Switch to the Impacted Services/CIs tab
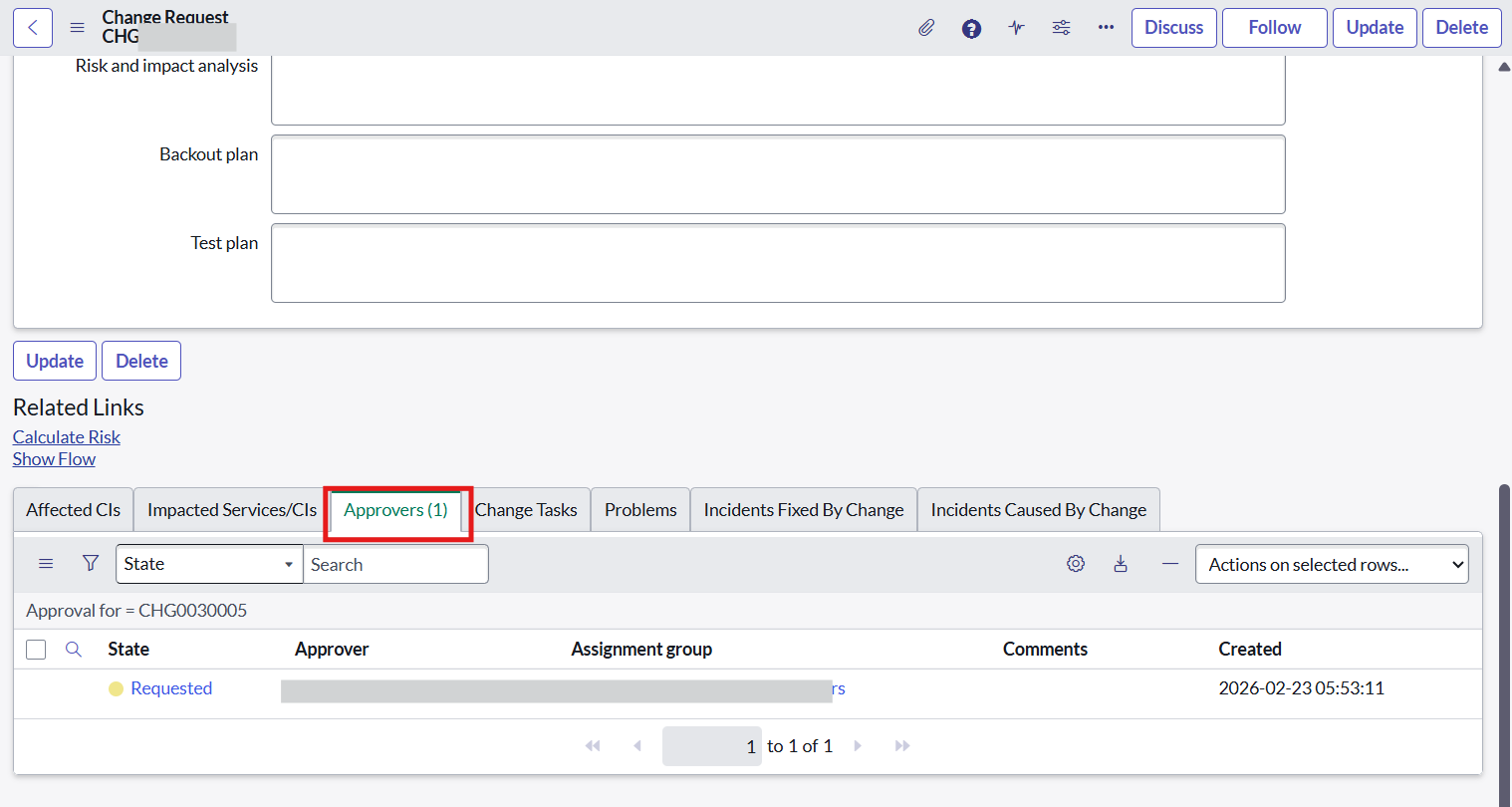Image resolution: width=1512 pixels, height=807 pixels. (x=232, y=510)
